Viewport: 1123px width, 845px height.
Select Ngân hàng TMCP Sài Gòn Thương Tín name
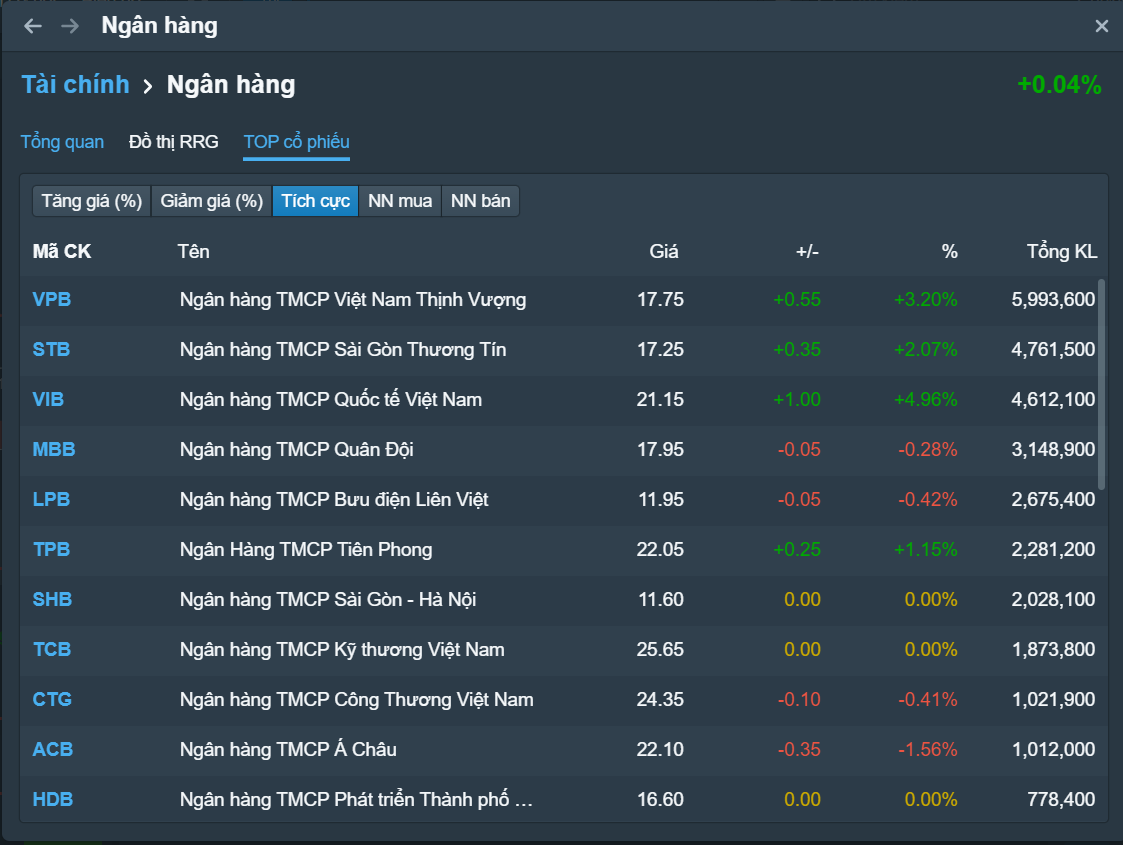(343, 349)
